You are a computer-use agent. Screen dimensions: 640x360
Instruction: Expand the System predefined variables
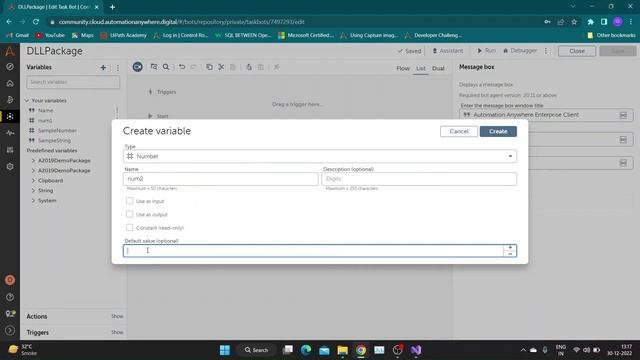pos(33,200)
